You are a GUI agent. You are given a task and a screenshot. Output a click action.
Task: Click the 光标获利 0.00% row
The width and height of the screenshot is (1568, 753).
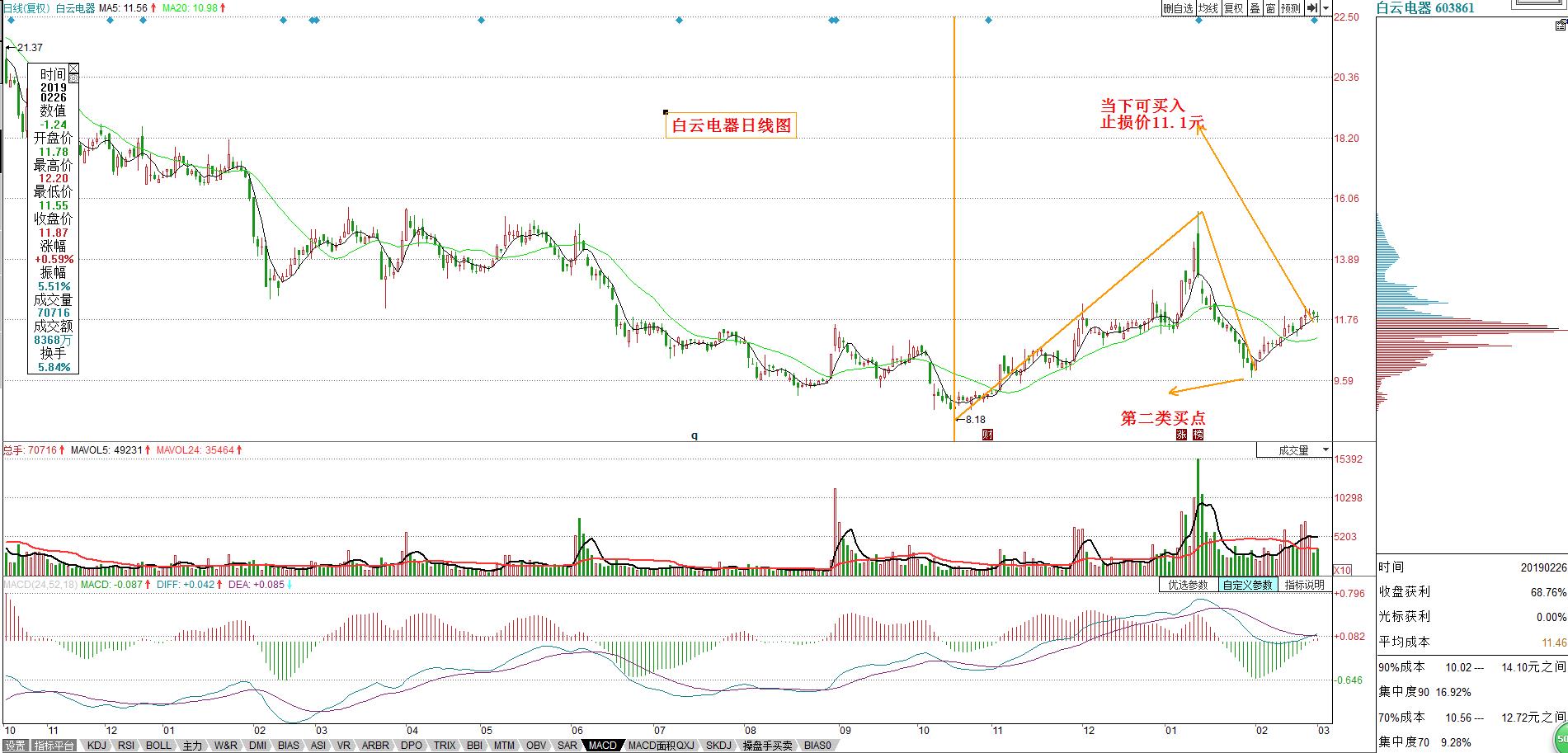tap(1472, 617)
